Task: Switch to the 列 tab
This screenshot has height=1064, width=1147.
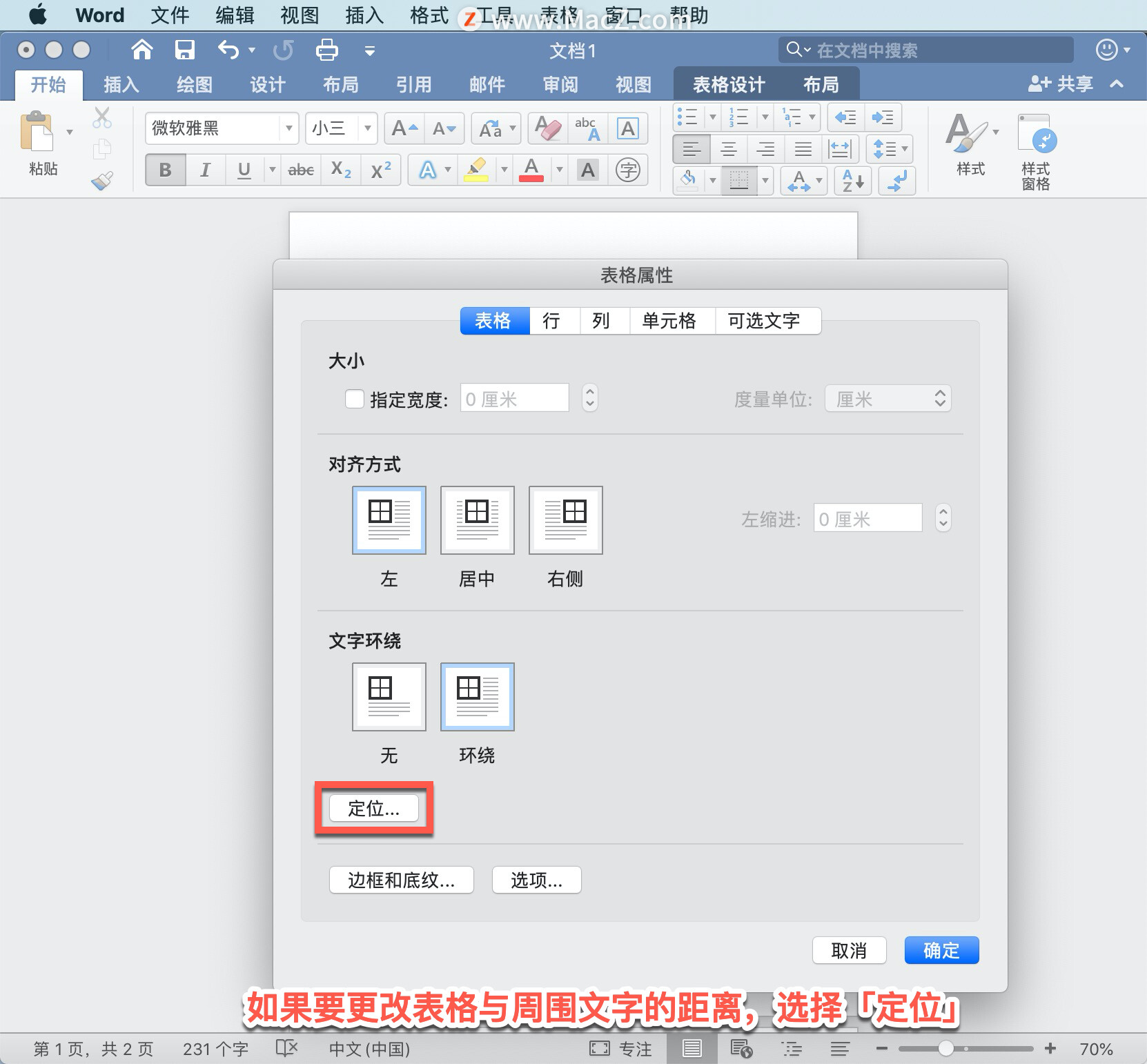Action: [x=605, y=321]
